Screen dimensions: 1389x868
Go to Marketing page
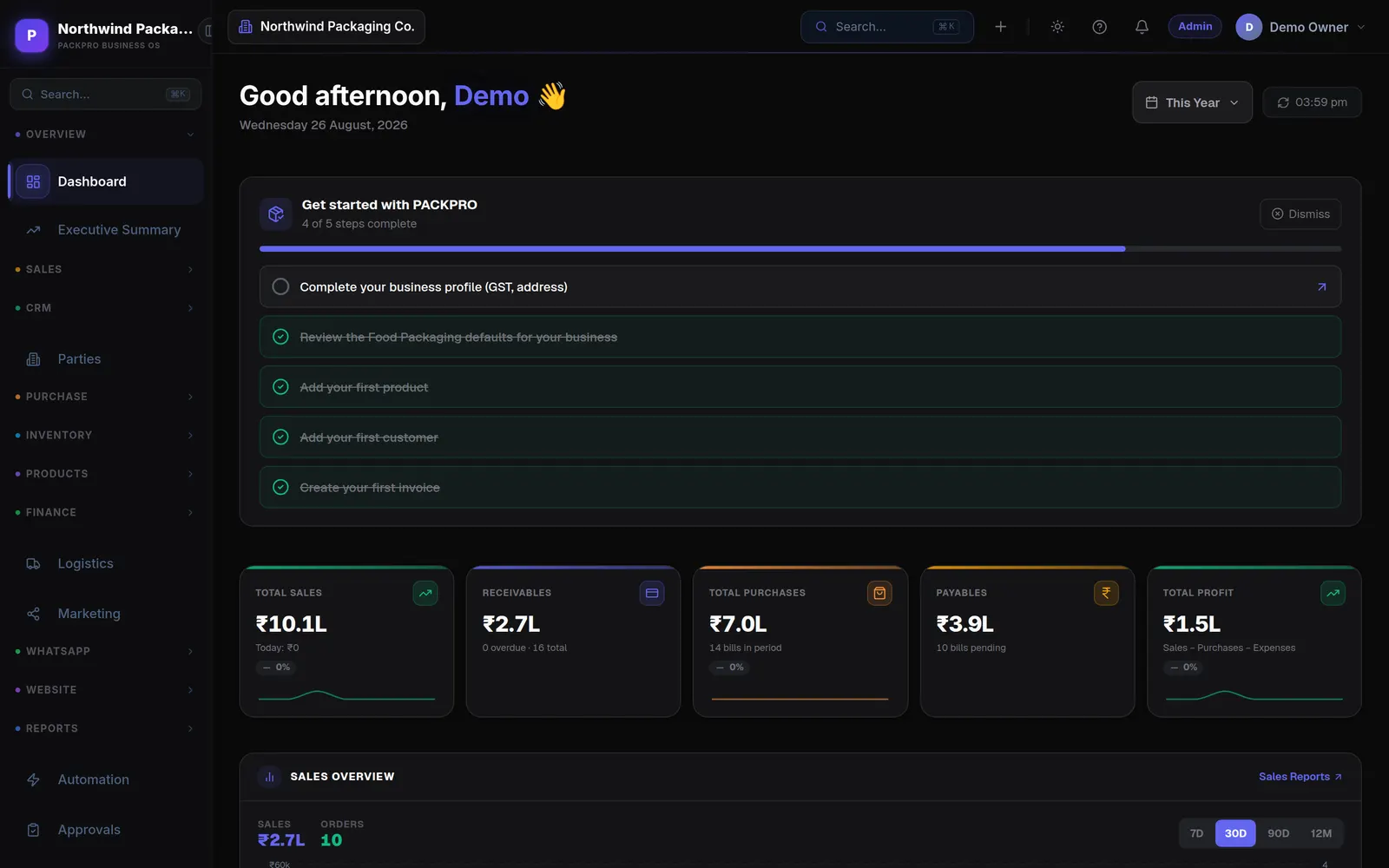coord(106,614)
